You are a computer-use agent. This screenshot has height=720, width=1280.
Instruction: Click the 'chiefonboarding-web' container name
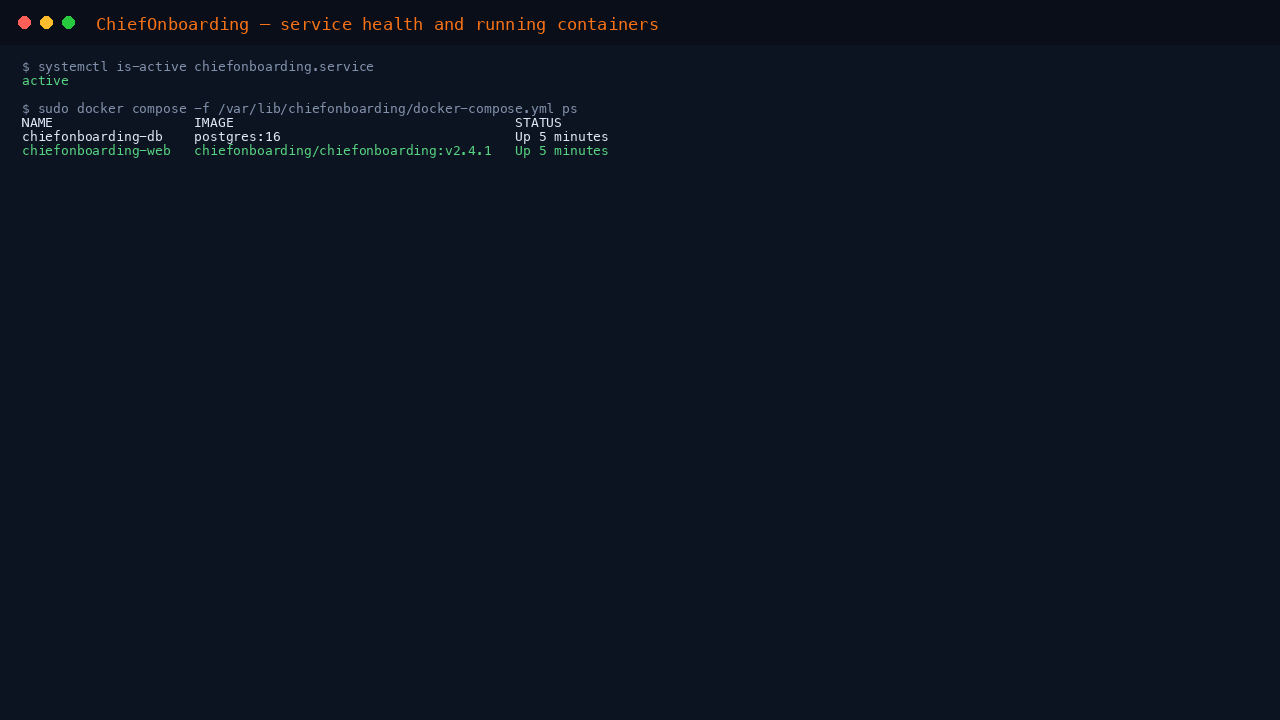coord(96,151)
